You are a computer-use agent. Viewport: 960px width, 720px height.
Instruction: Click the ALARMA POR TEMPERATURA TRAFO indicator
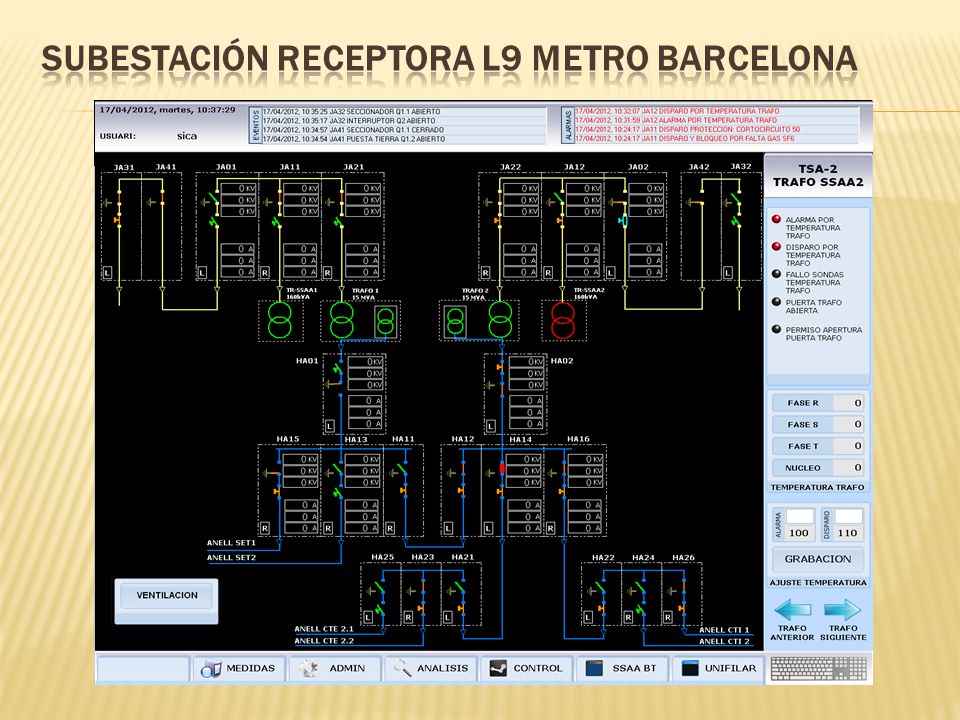point(776,219)
